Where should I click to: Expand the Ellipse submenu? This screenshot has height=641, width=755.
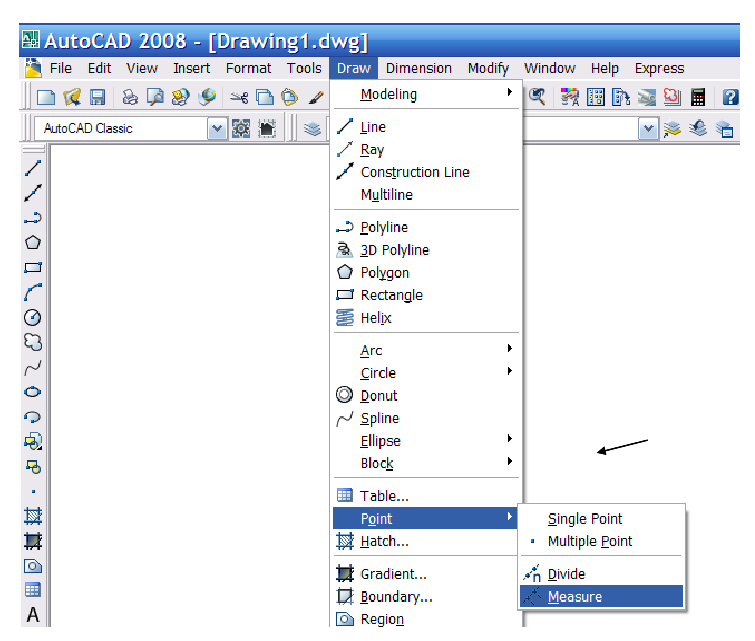click(x=426, y=441)
